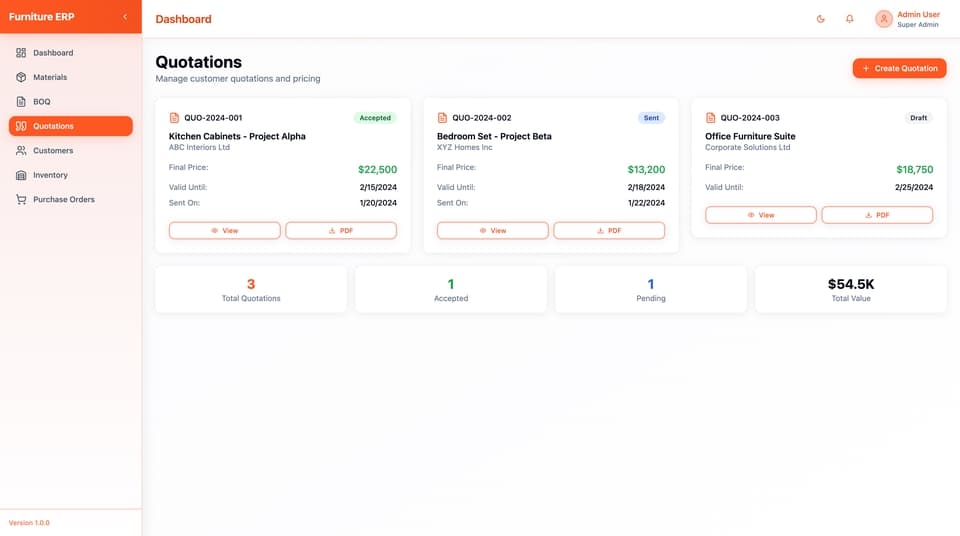Screen dimensions: 960x536
Task: Go to Purchase Orders
Action: click(70, 200)
